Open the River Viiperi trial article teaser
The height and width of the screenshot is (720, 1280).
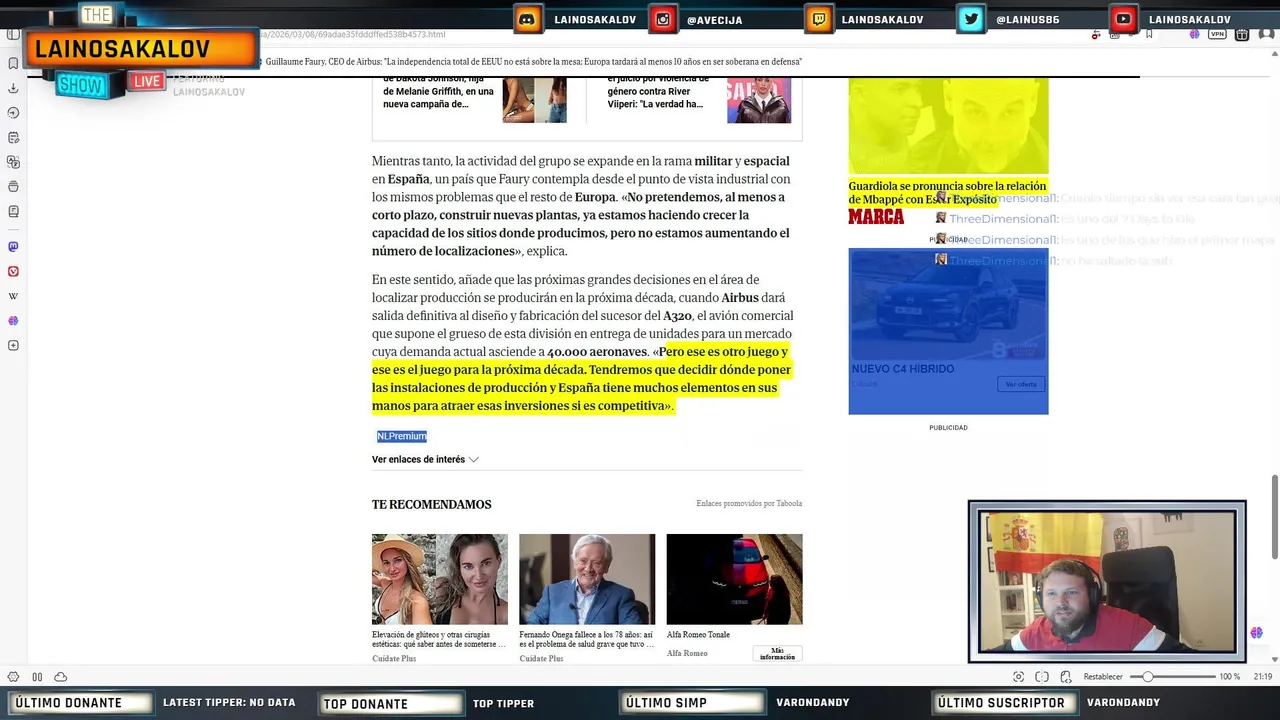coord(659,92)
